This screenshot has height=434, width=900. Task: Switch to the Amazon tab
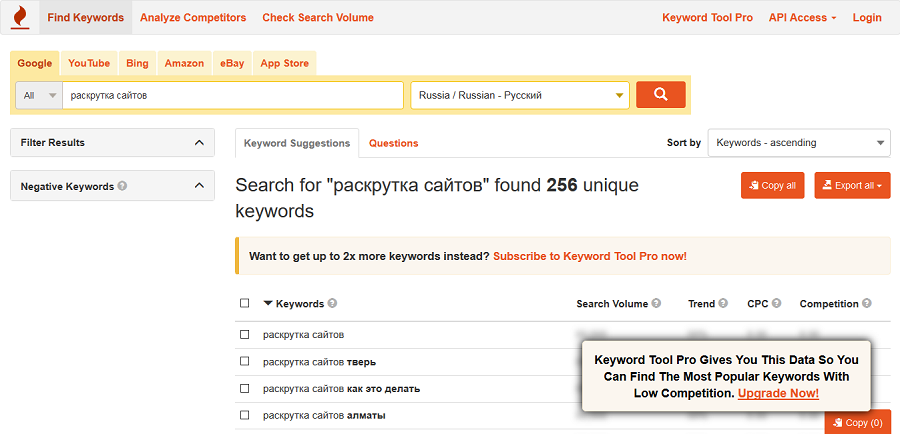[x=184, y=63]
